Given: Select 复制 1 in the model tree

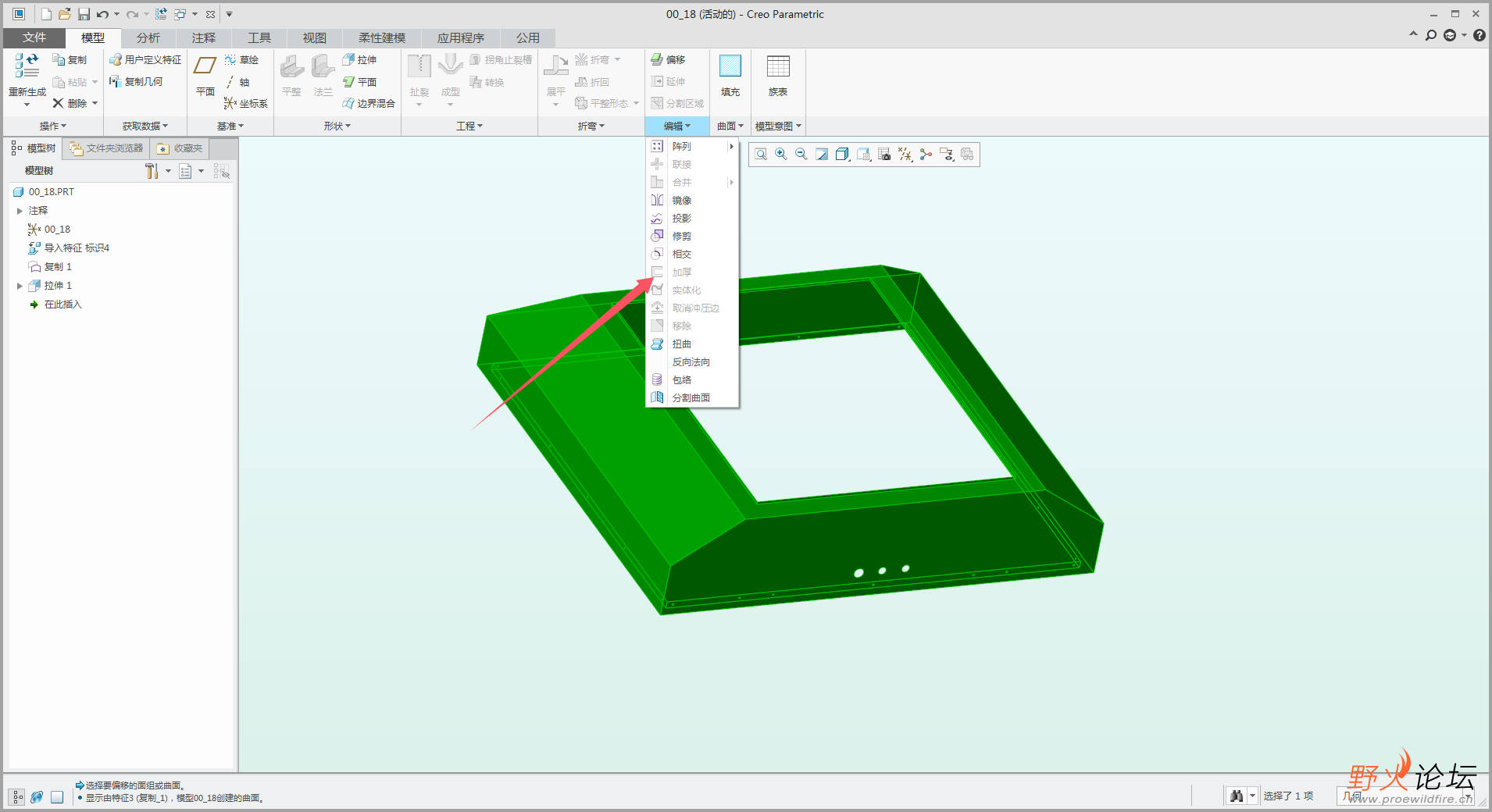Looking at the screenshot, I should (x=58, y=267).
